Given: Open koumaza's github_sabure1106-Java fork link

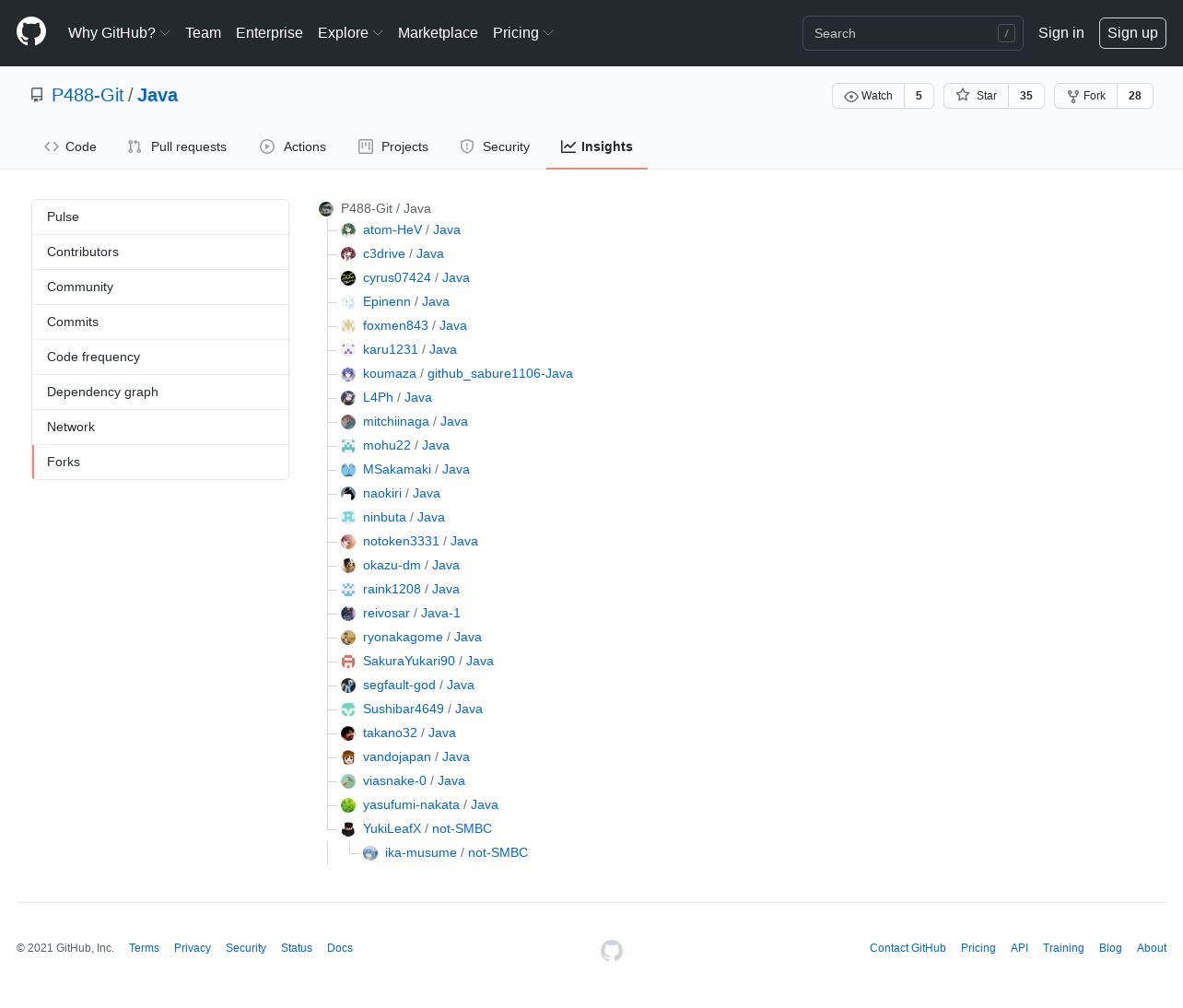Looking at the screenshot, I should (x=499, y=374).
